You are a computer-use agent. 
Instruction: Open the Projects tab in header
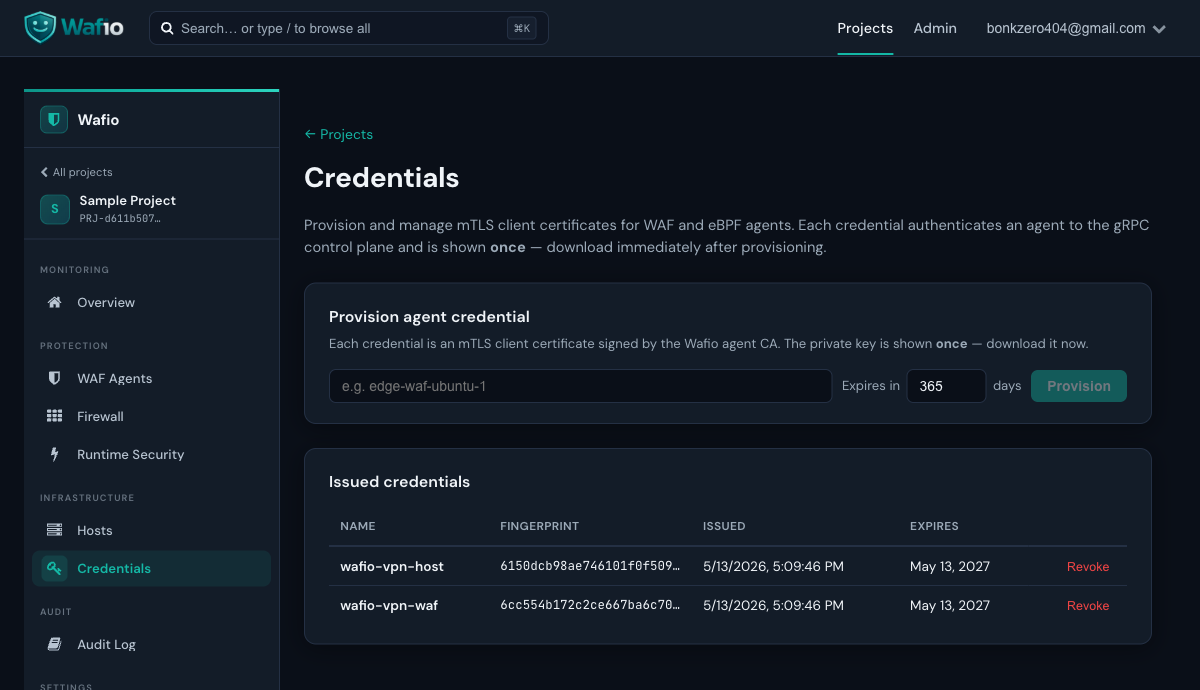tap(865, 28)
